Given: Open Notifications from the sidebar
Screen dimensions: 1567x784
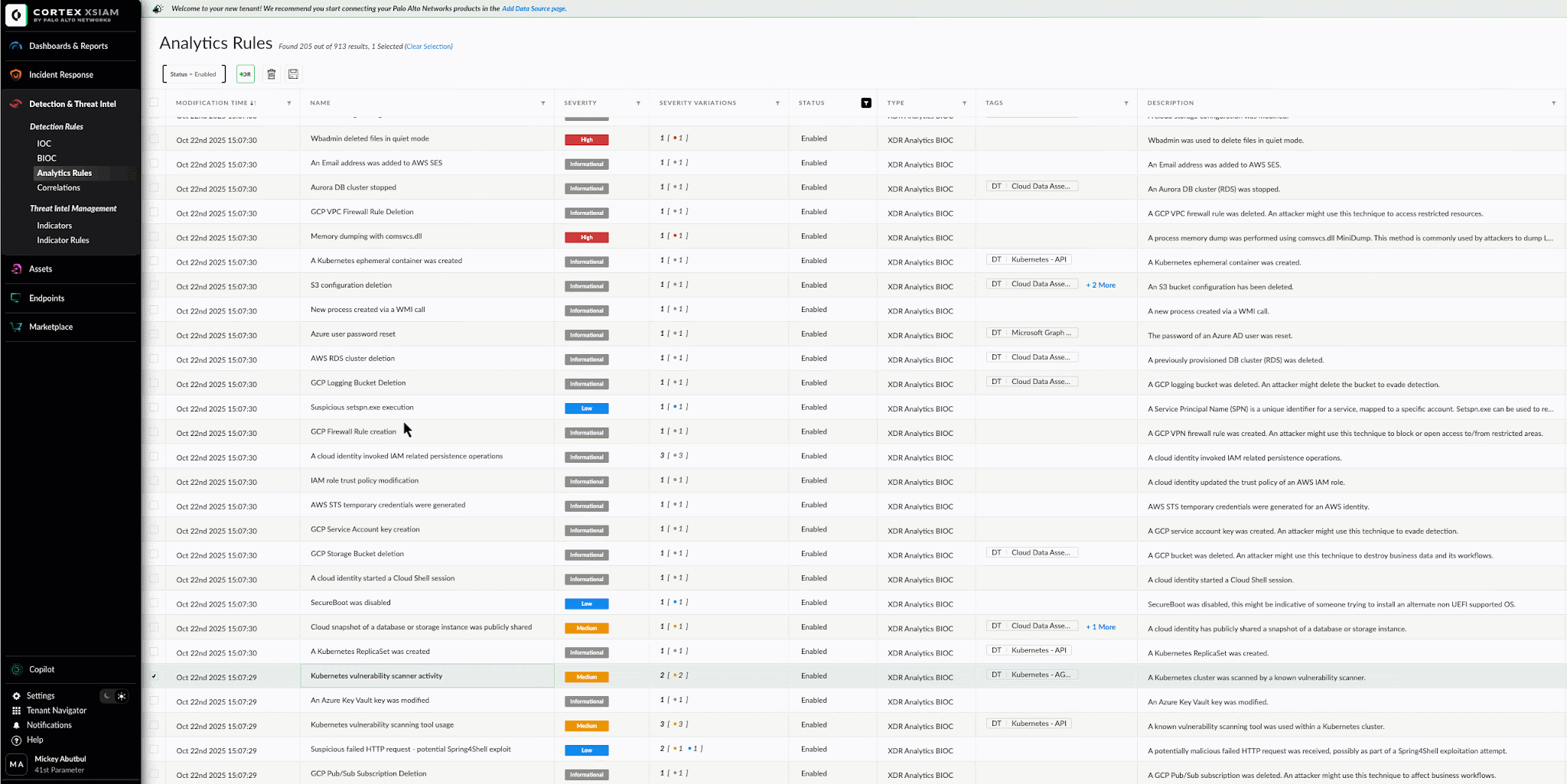Looking at the screenshot, I should pyautogui.click(x=48, y=724).
